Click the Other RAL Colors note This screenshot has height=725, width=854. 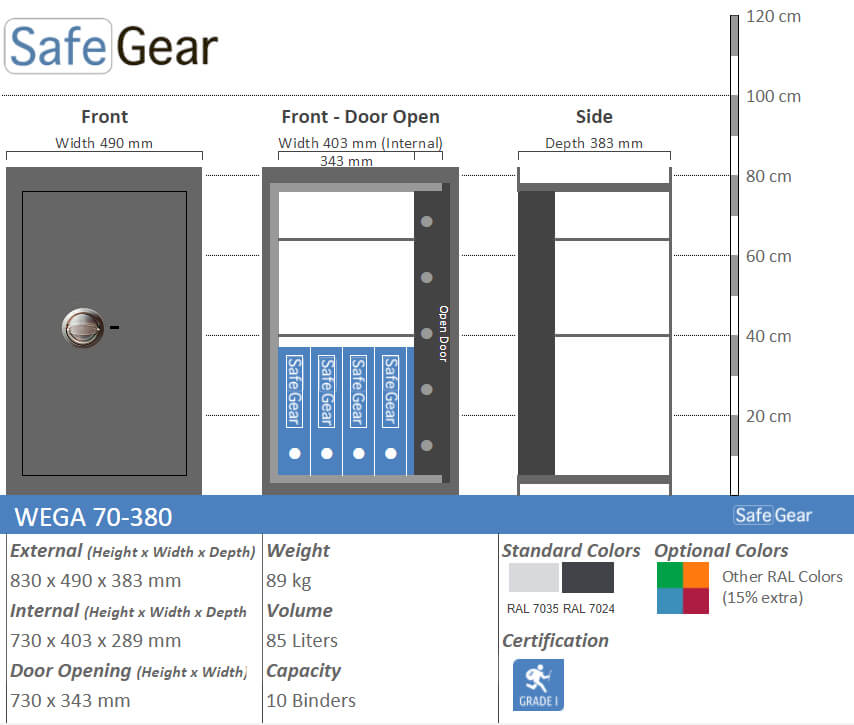tap(782, 587)
